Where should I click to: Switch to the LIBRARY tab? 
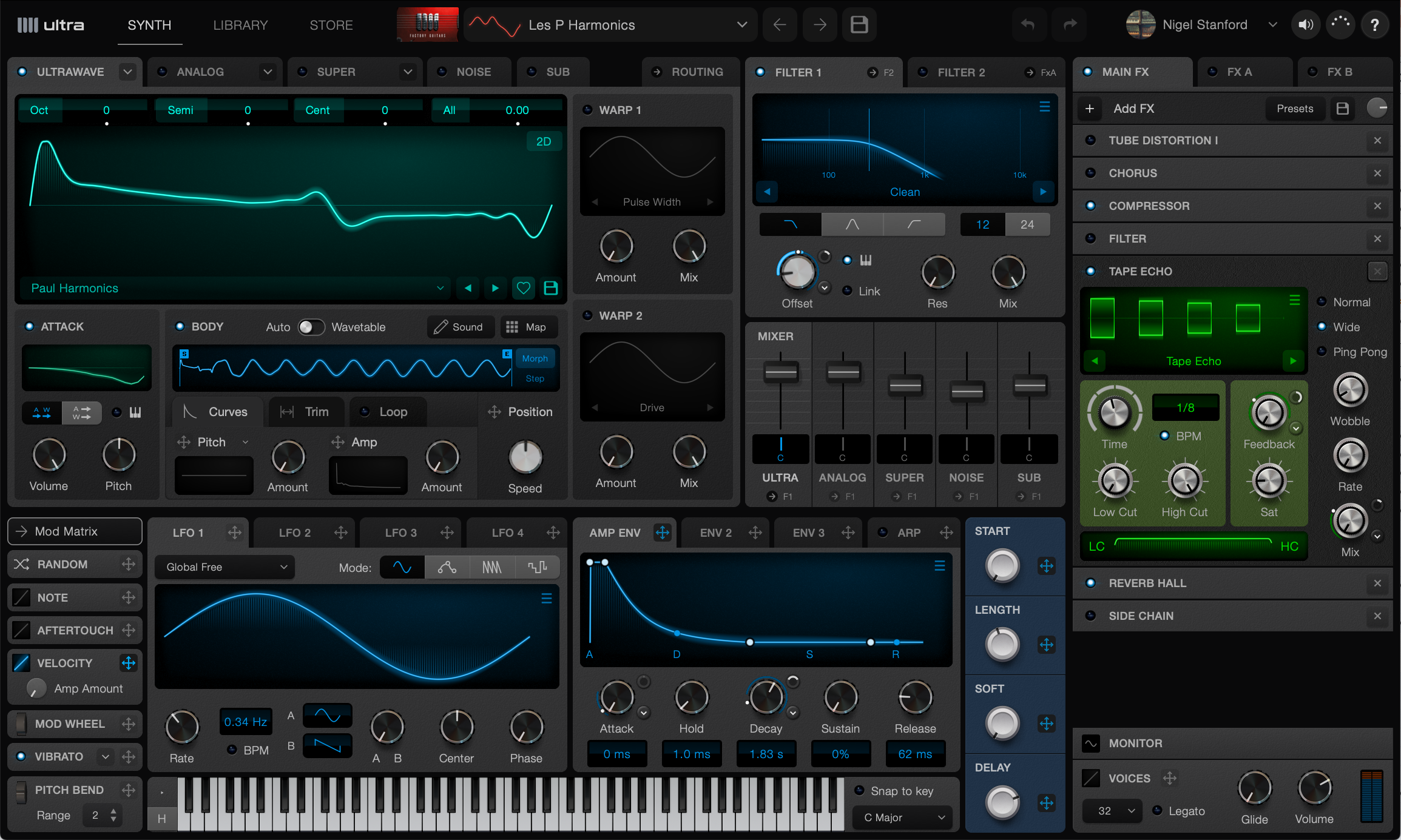[240, 25]
